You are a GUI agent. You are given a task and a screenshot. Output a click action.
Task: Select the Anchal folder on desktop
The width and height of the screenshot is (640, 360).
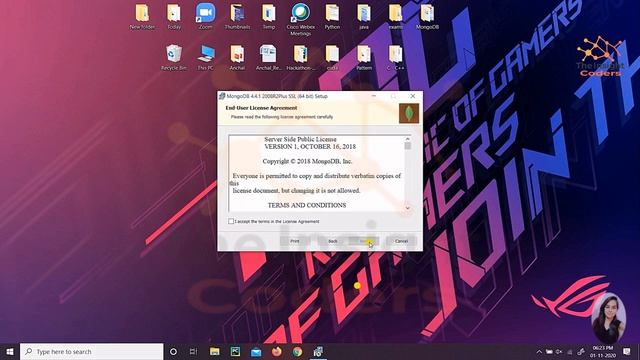click(x=237, y=58)
